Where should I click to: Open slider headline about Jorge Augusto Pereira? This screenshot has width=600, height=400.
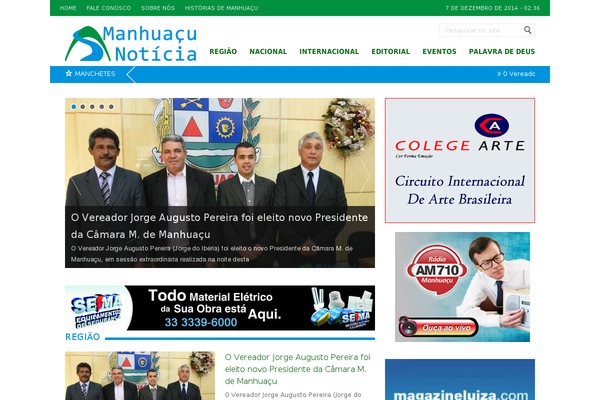click(219, 226)
